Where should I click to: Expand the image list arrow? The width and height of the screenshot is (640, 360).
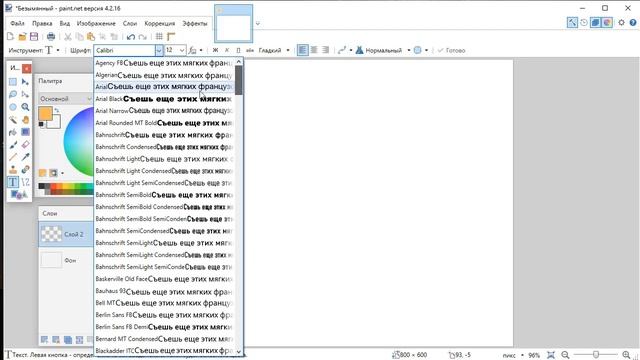click(258, 23)
